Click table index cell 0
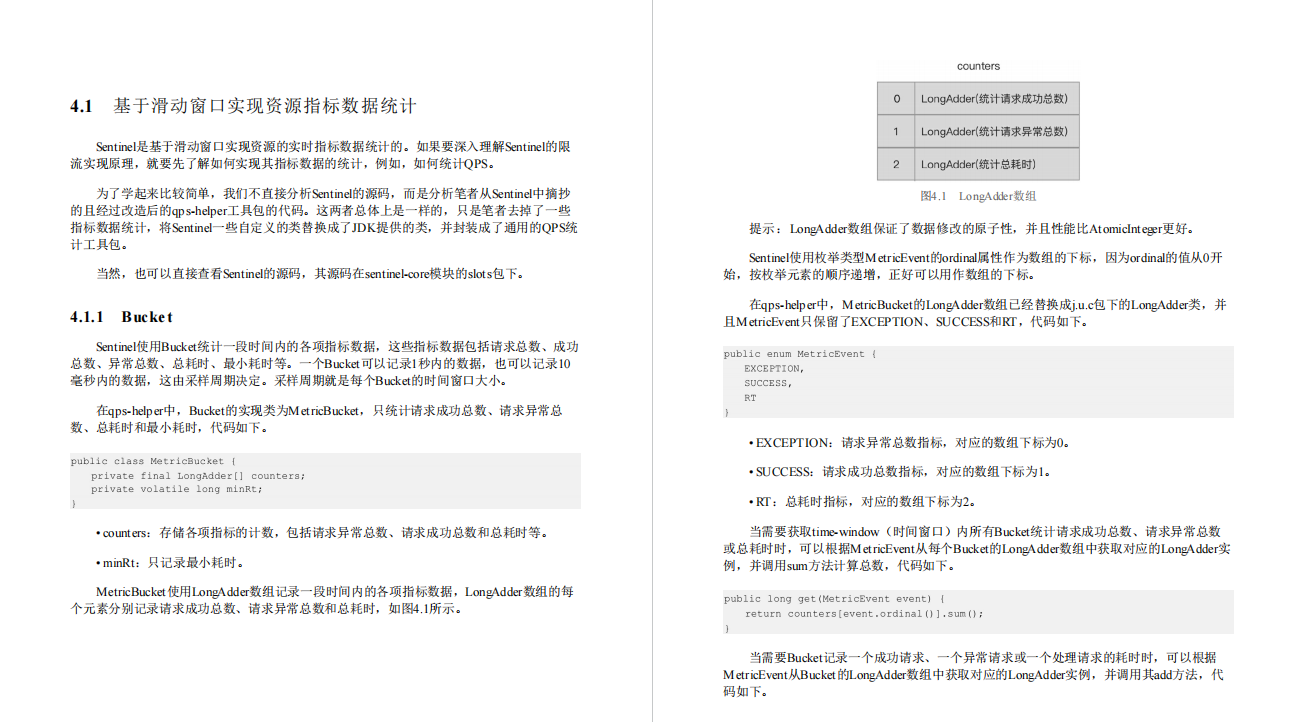Screen dimensions: 1301x722 coord(896,99)
